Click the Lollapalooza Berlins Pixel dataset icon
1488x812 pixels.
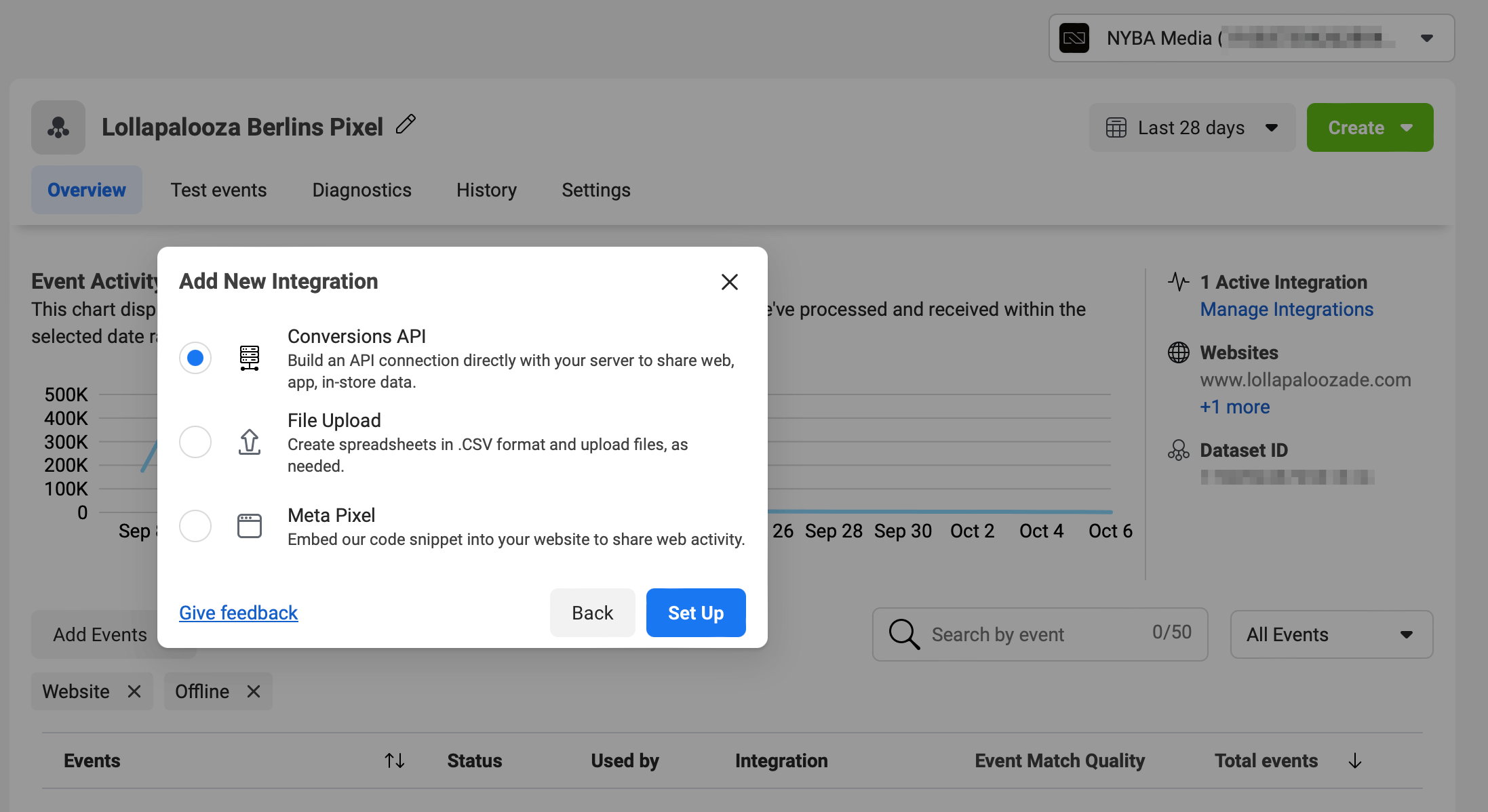click(58, 127)
